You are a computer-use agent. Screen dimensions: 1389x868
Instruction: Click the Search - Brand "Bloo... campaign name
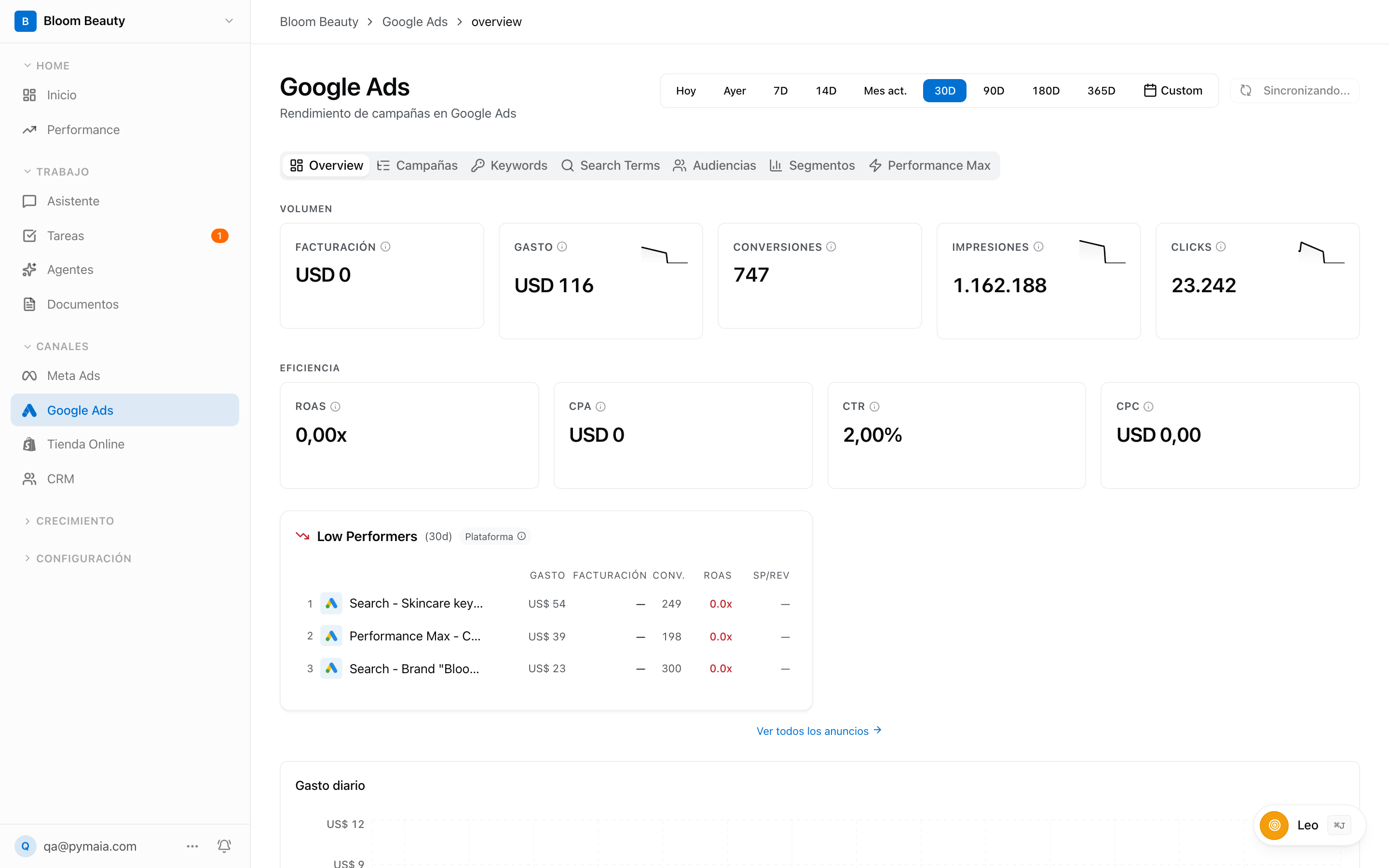tap(414, 669)
